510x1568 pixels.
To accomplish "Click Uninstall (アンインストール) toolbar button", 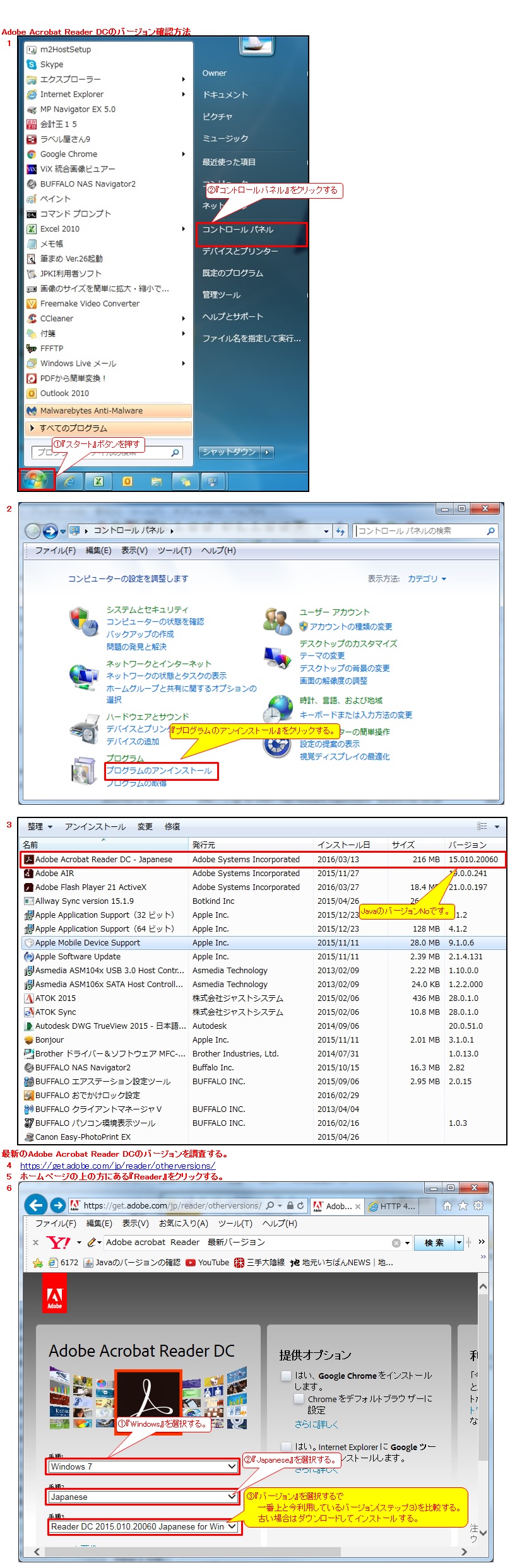I will tap(95, 826).
